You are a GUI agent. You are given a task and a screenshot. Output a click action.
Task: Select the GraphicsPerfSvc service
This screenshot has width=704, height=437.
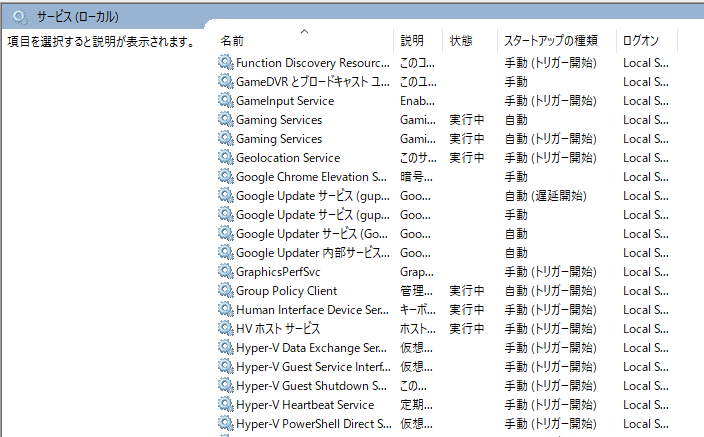447,271
